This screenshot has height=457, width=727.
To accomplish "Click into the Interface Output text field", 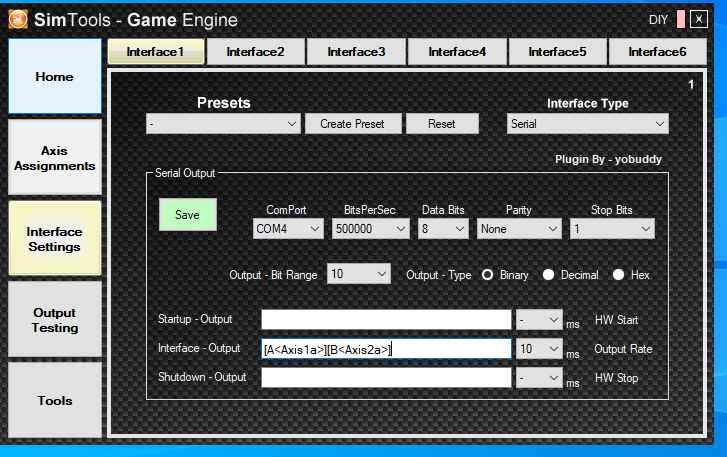I will pyautogui.click(x=386, y=349).
